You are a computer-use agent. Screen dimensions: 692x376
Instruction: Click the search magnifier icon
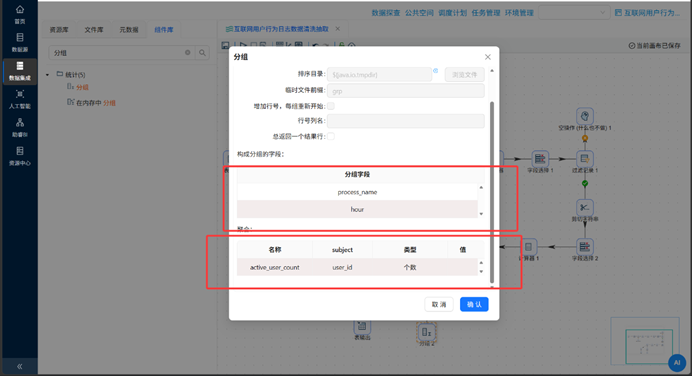202,53
